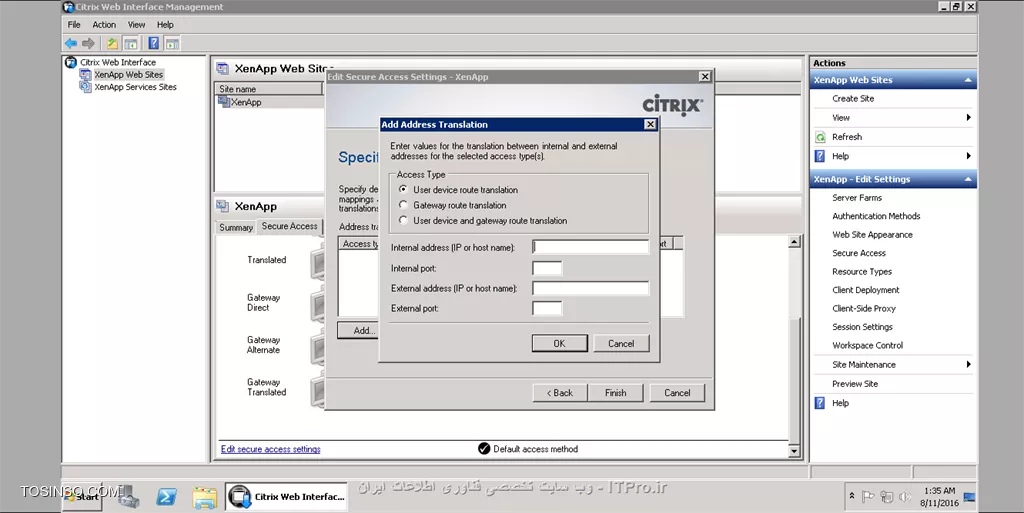Viewport: 1024px width, 513px height.
Task: Open the Action menu
Action: tap(104, 25)
